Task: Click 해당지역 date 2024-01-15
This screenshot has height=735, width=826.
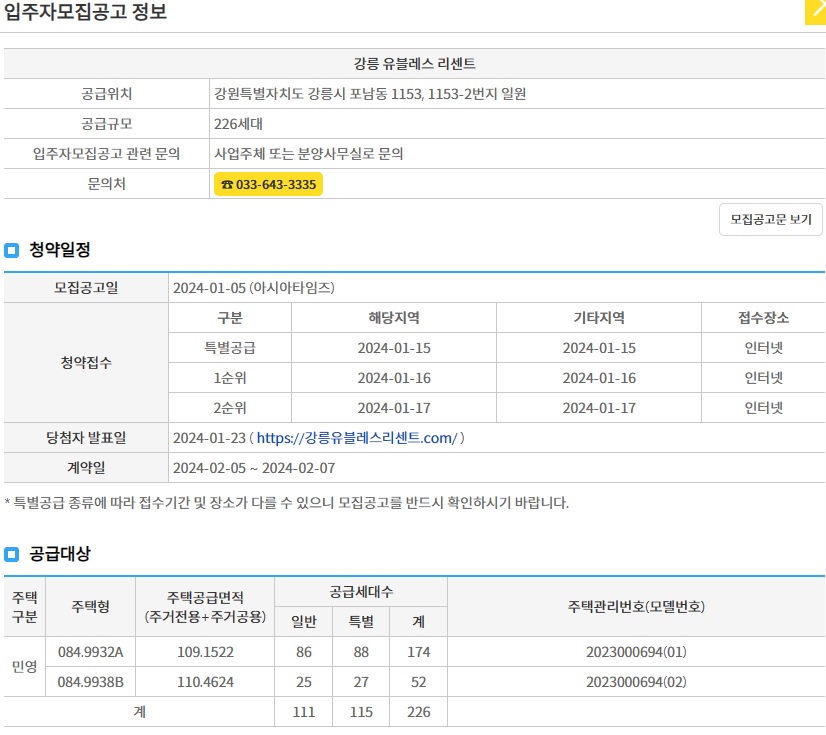Action: tap(394, 348)
